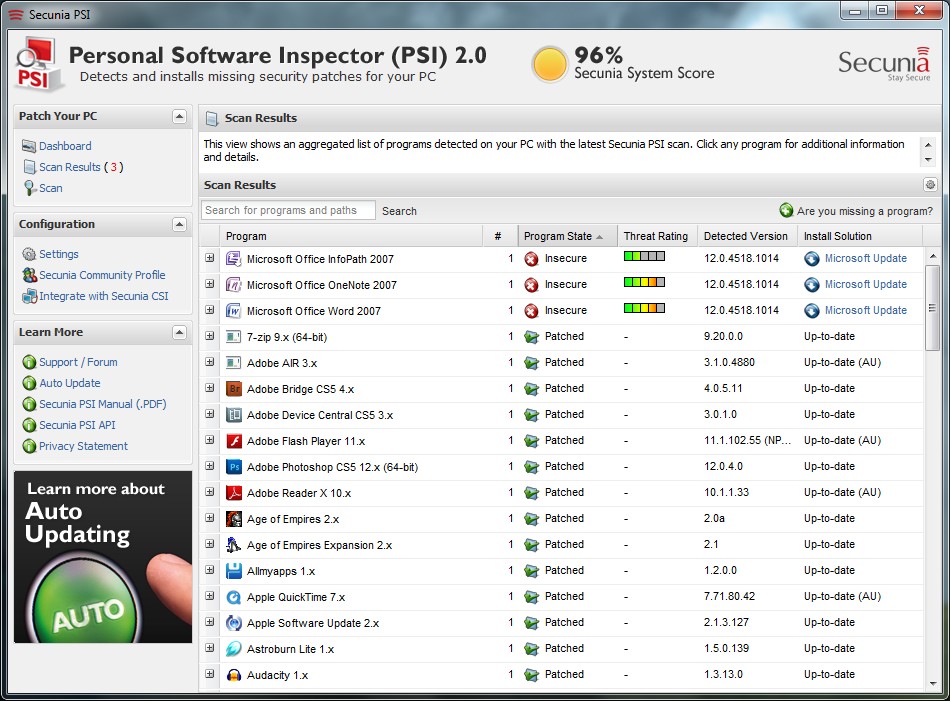The height and width of the screenshot is (701, 950).
Task: Expand the Audacity 1.x row
Action: (210, 674)
